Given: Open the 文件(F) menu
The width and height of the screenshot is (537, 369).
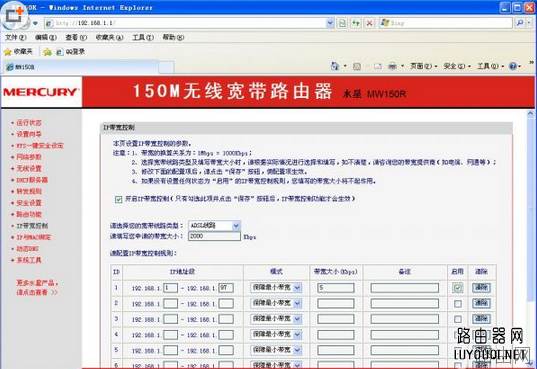Looking at the screenshot, I should (x=15, y=37).
